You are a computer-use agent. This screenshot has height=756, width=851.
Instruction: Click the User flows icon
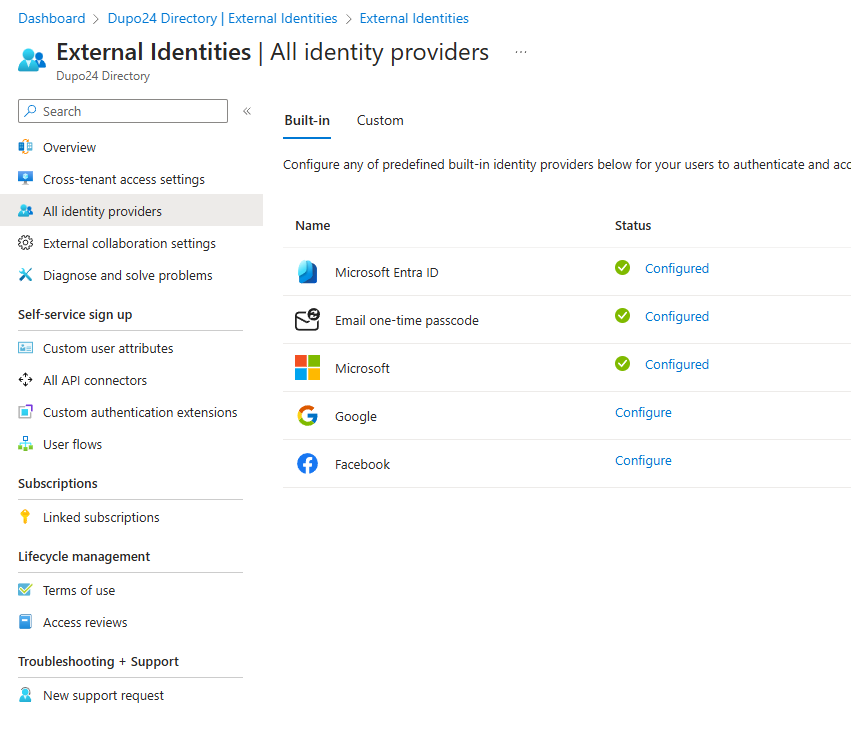click(x=26, y=444)
